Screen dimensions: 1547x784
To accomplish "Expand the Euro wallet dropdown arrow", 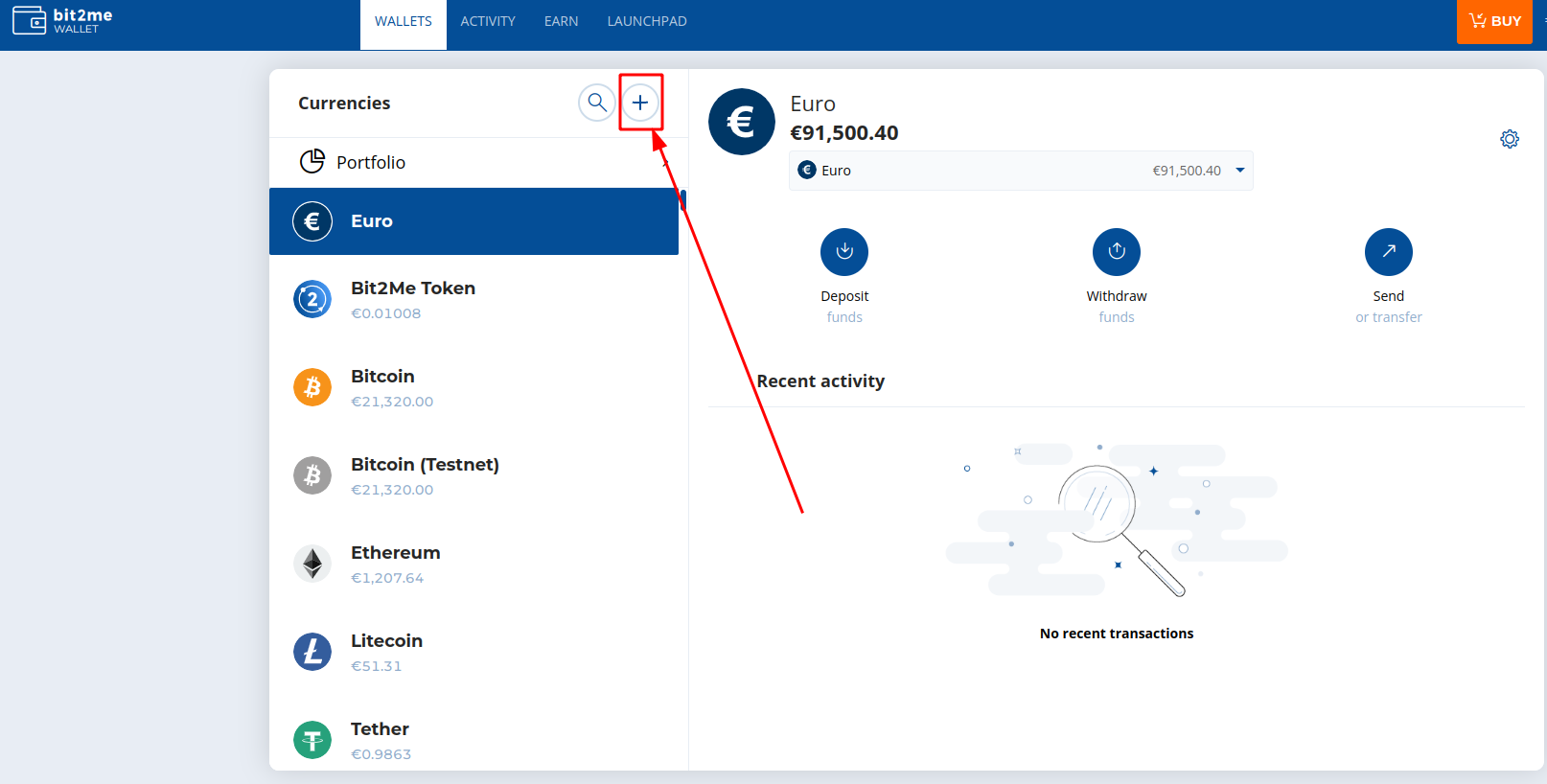I will [x=1239, y=171].
